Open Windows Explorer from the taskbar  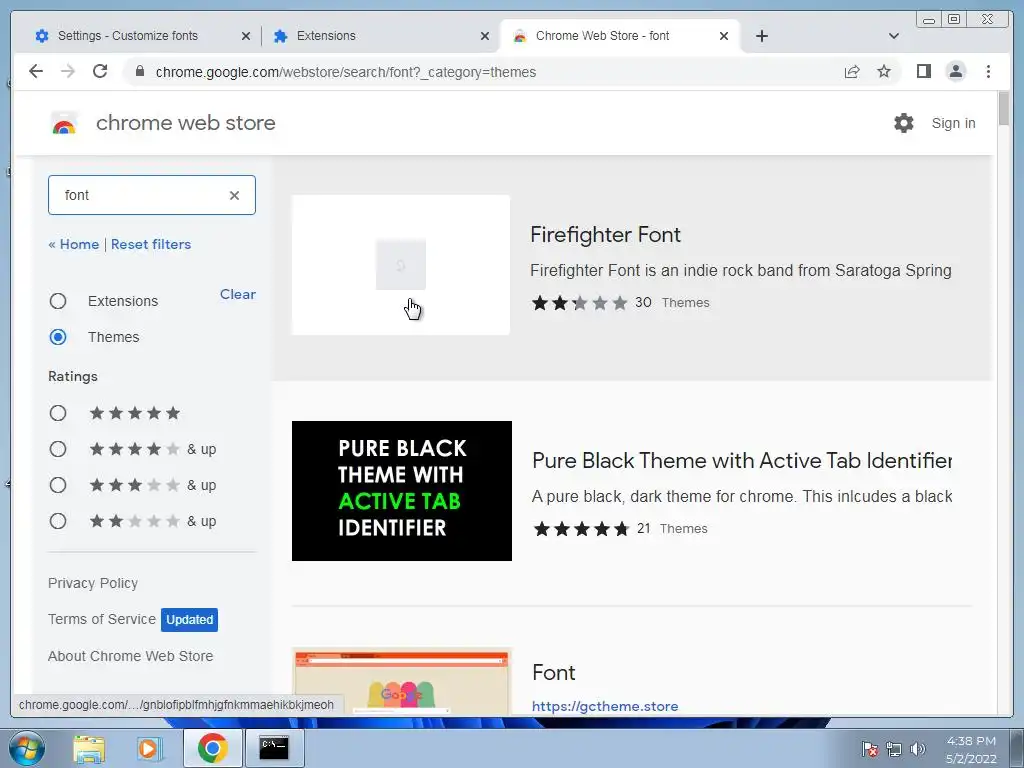point(89,748)
